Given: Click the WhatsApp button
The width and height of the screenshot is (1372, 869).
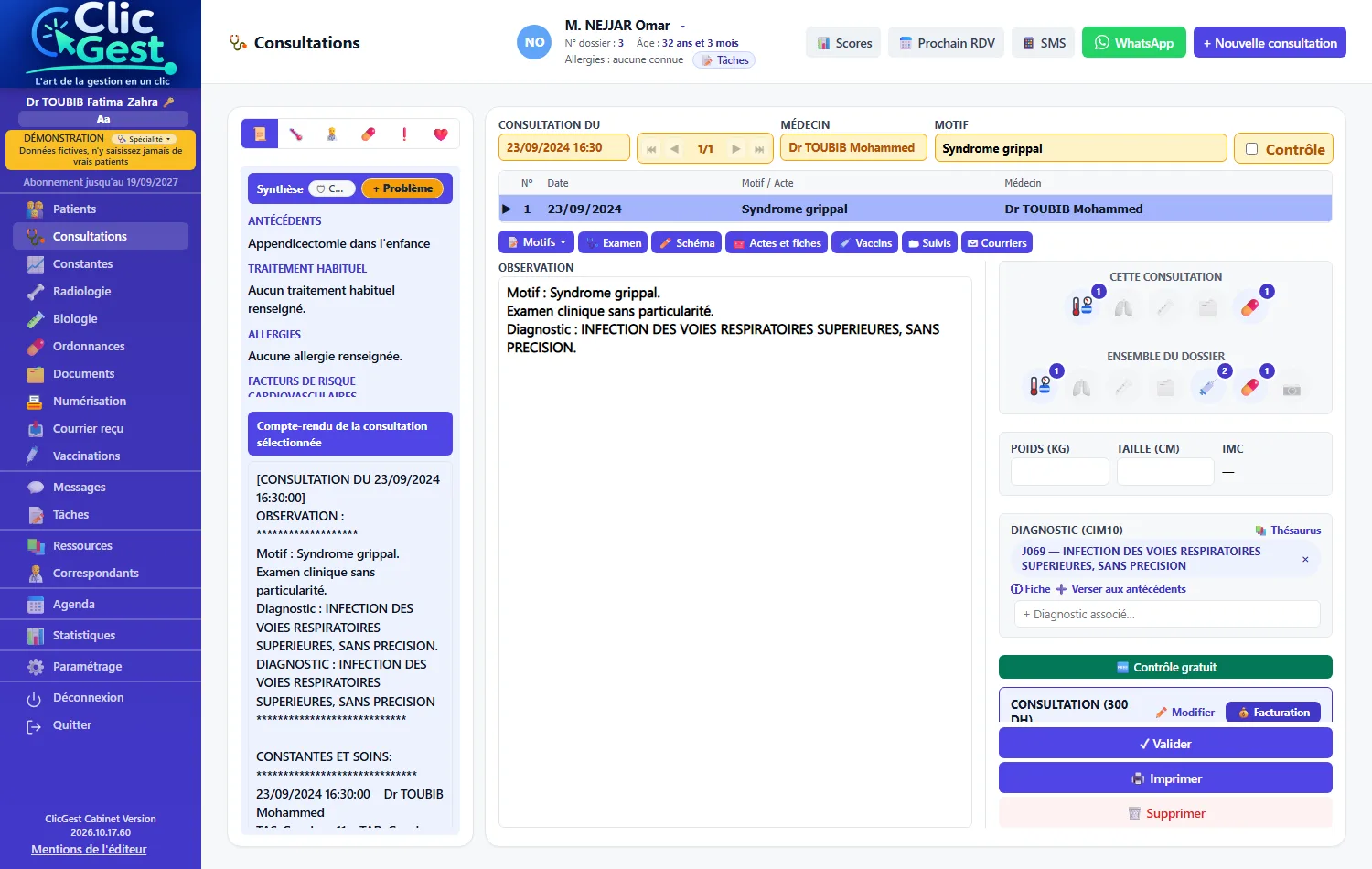Looking at the screenshot, I should pos(1134,42).
